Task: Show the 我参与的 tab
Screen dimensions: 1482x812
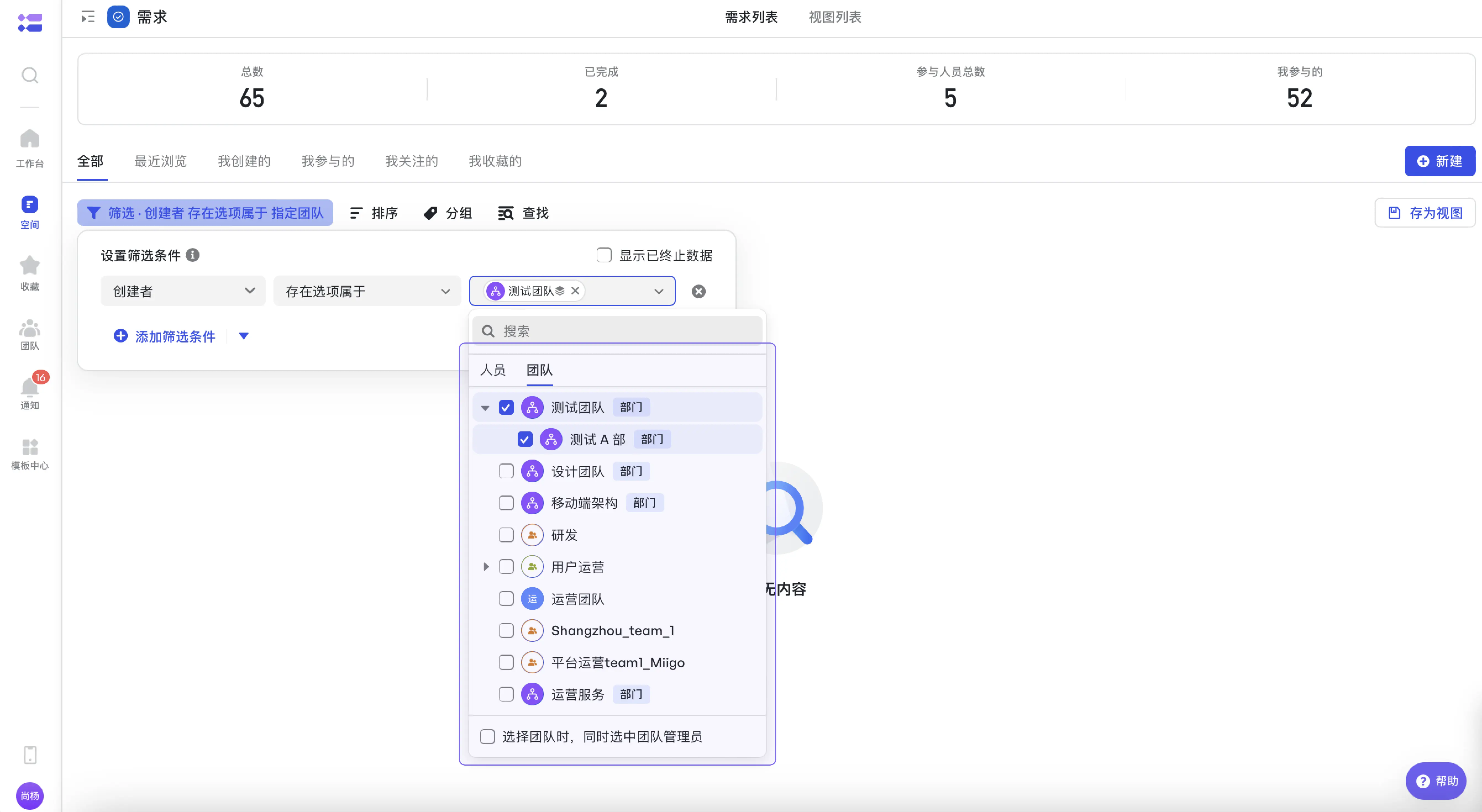Action: tap(328, 161)
